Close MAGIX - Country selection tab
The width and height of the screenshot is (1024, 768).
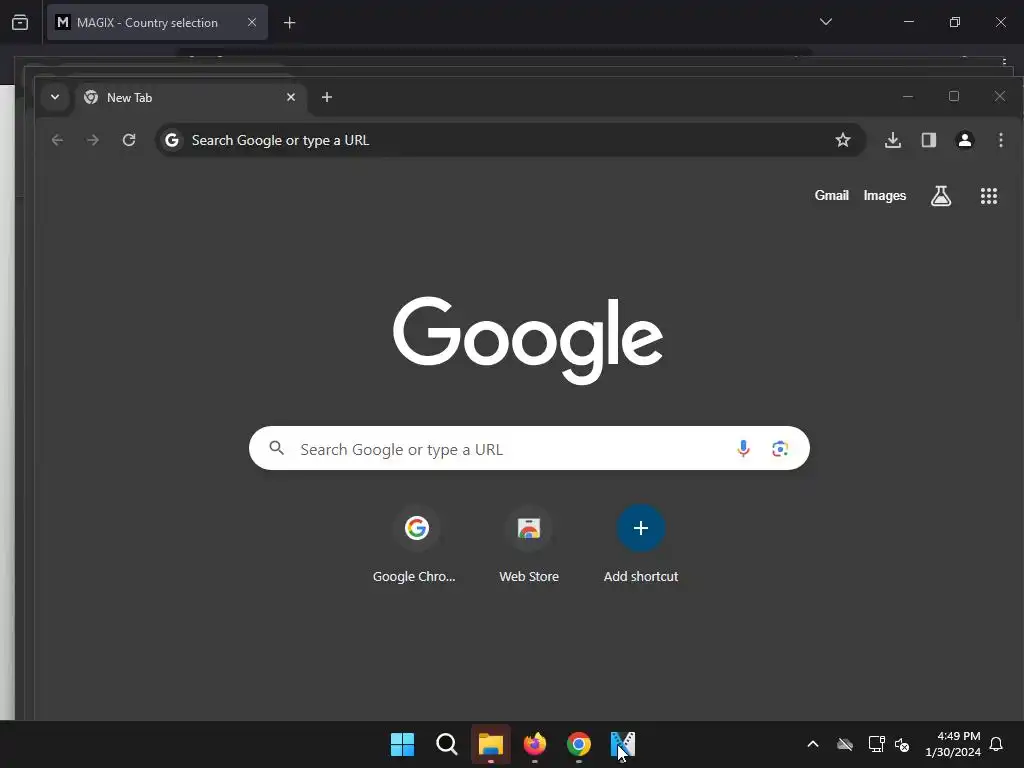[x=251, y=22]
